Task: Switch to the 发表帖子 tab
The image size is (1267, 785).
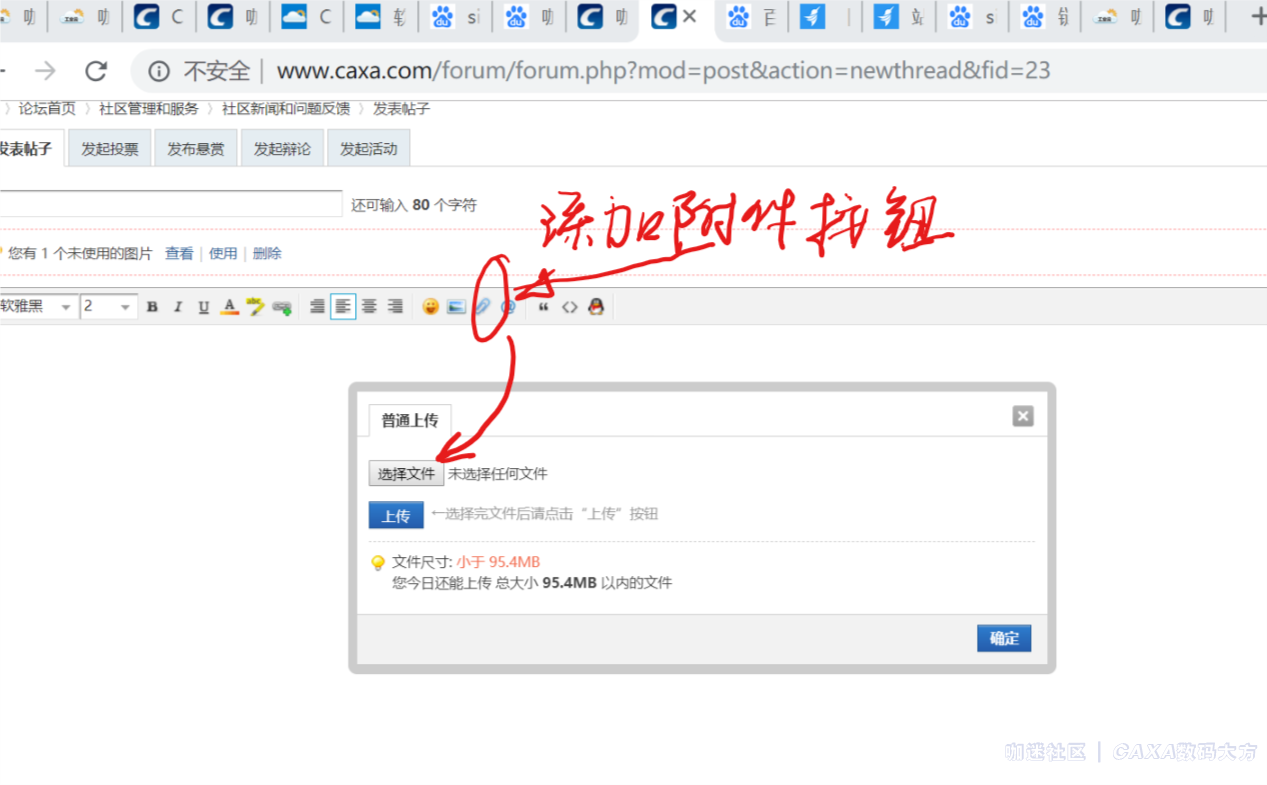Action: coord(28,149)
